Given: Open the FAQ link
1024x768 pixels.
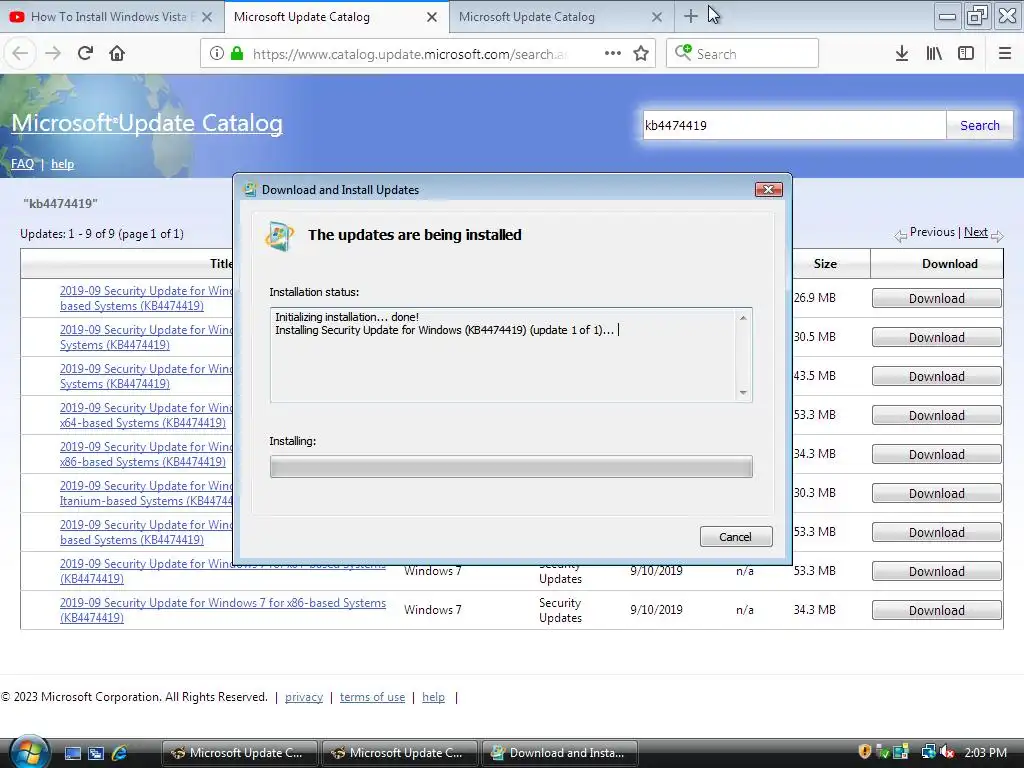Looking at the screenshot, I should click(22, 164).
